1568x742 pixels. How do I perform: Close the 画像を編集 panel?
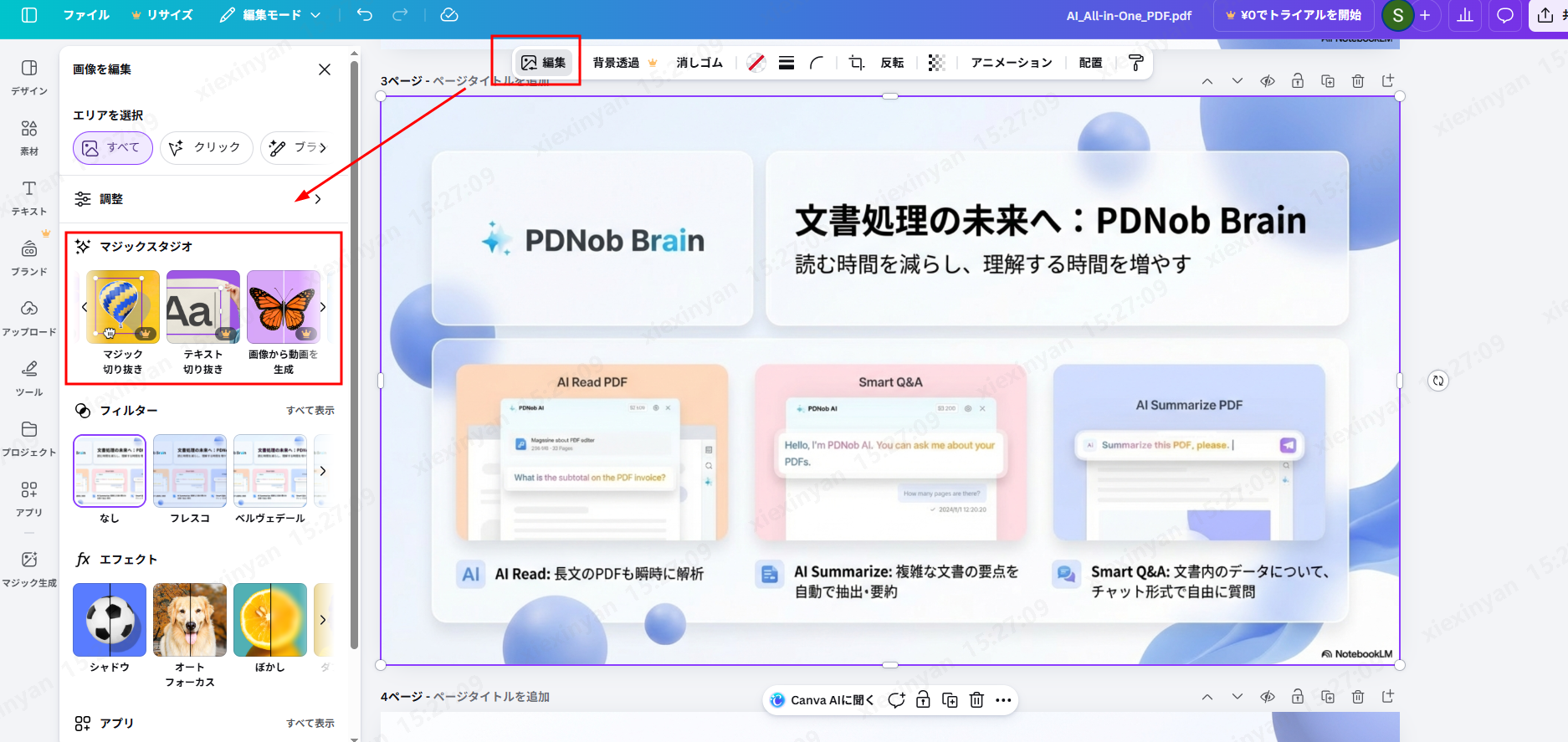325,69
